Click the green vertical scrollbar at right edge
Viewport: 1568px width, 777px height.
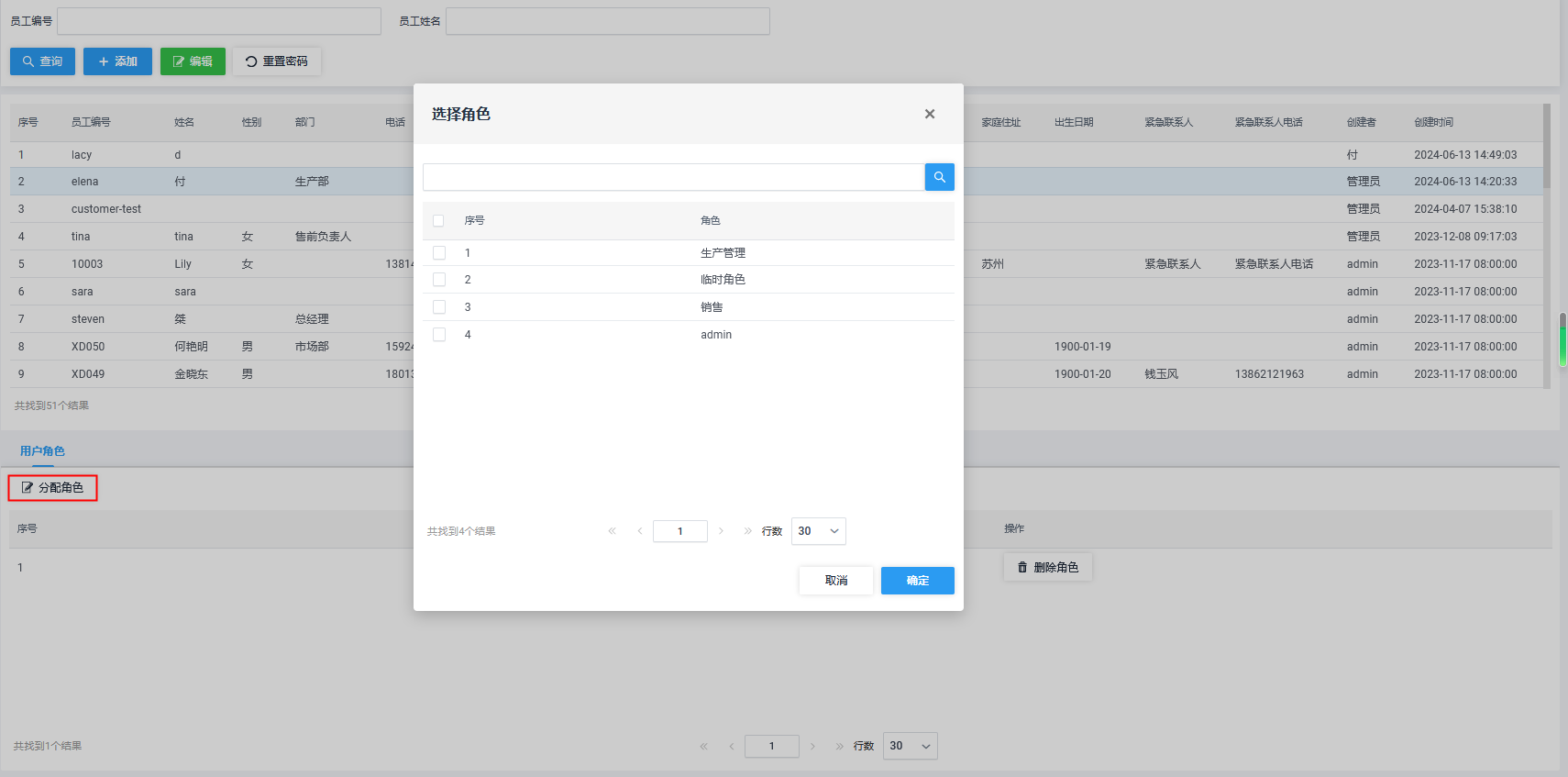pyautogui.click(x=1562, y=339)
